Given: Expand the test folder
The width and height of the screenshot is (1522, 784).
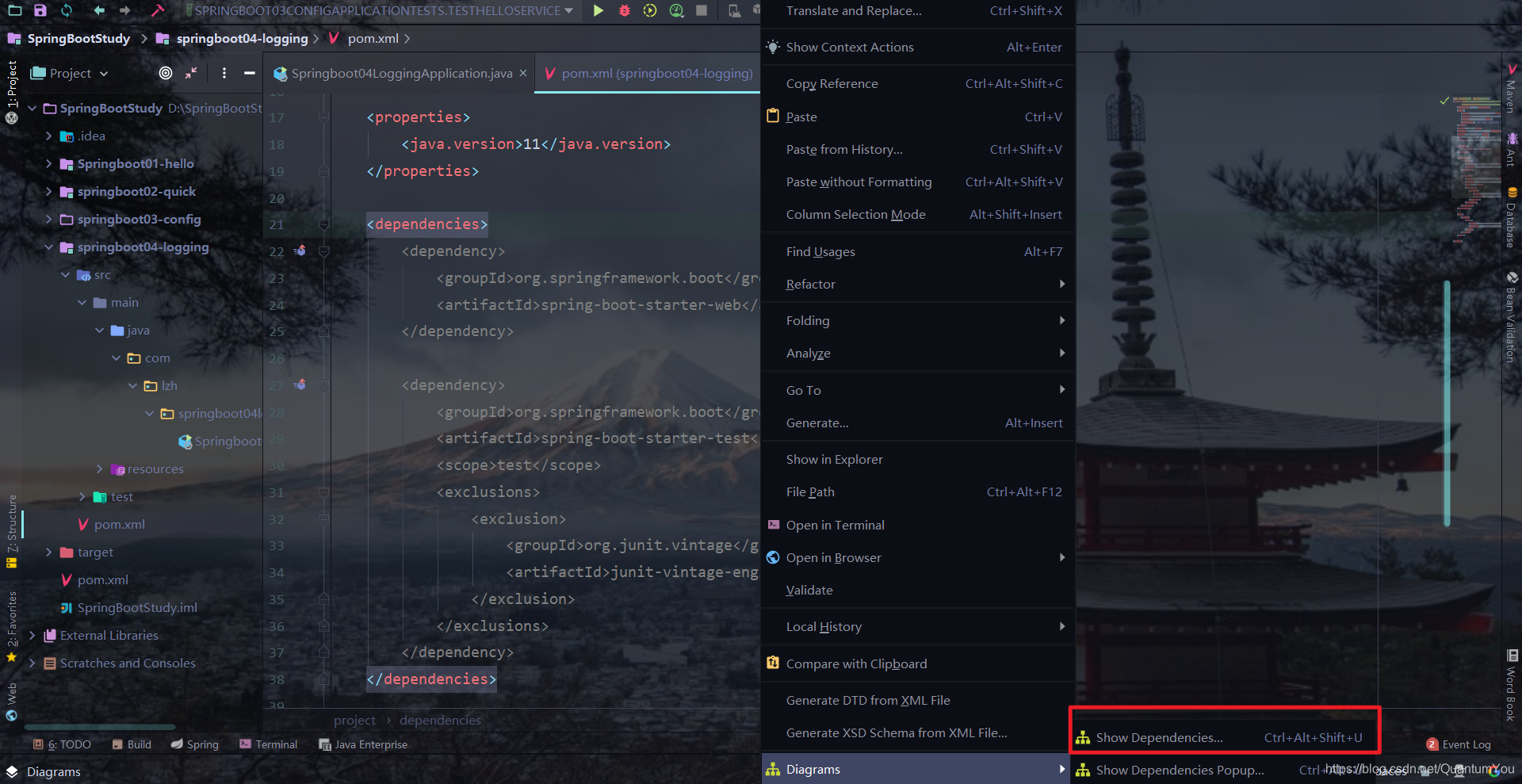Looking at the screenshot, I should (82, 496).
